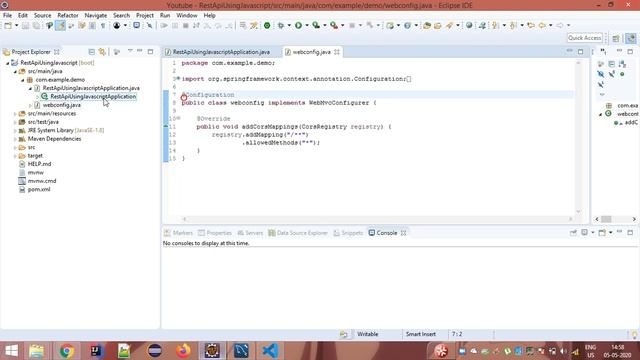Click the Focus on Active Task icon in Project Explorer
This screenshot has height=360, width=640.
coord(117,52)
